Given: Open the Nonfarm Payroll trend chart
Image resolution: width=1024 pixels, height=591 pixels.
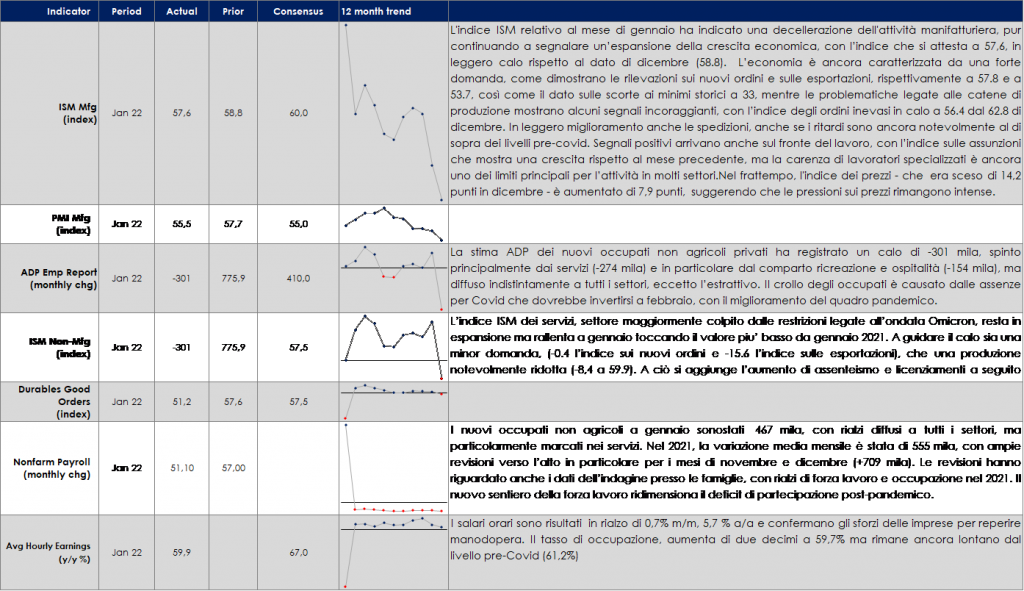Looking at the screenshot, I should pos(393,466).
